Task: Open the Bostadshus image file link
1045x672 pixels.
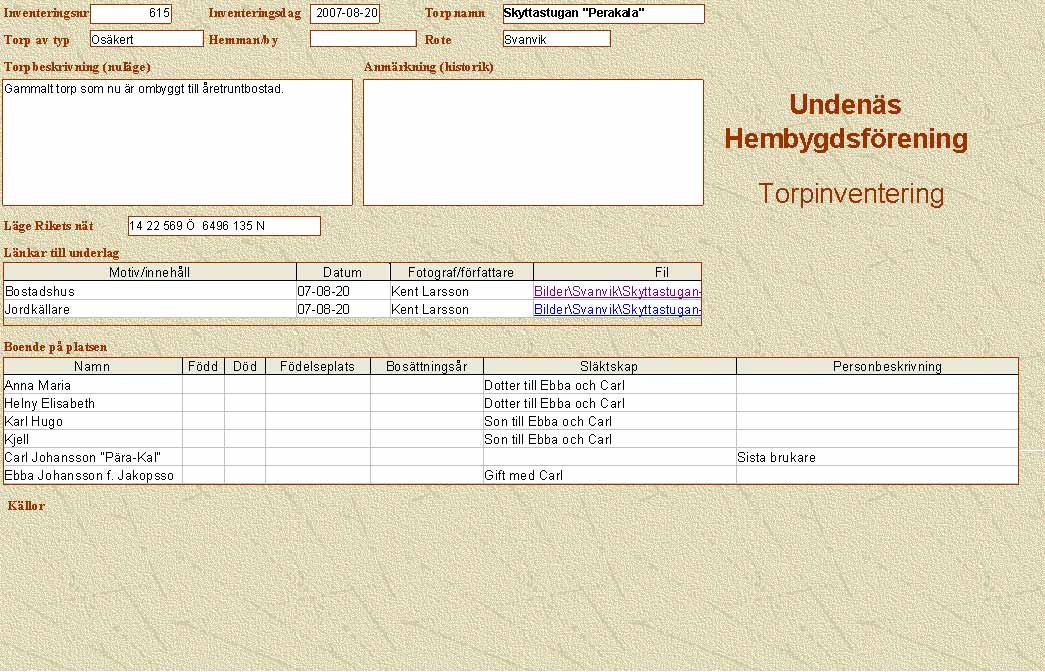Action: click(x=617, y=291)
